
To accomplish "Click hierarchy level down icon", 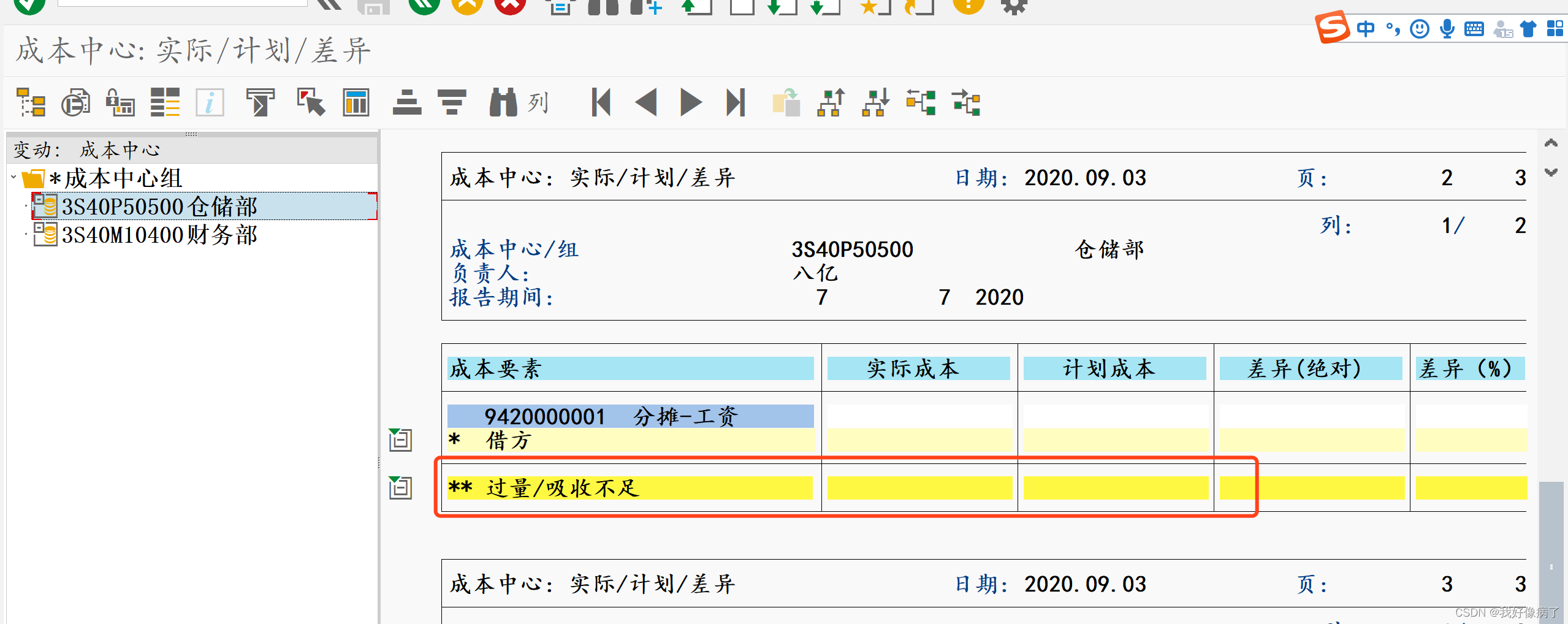I will coord(875,102).
